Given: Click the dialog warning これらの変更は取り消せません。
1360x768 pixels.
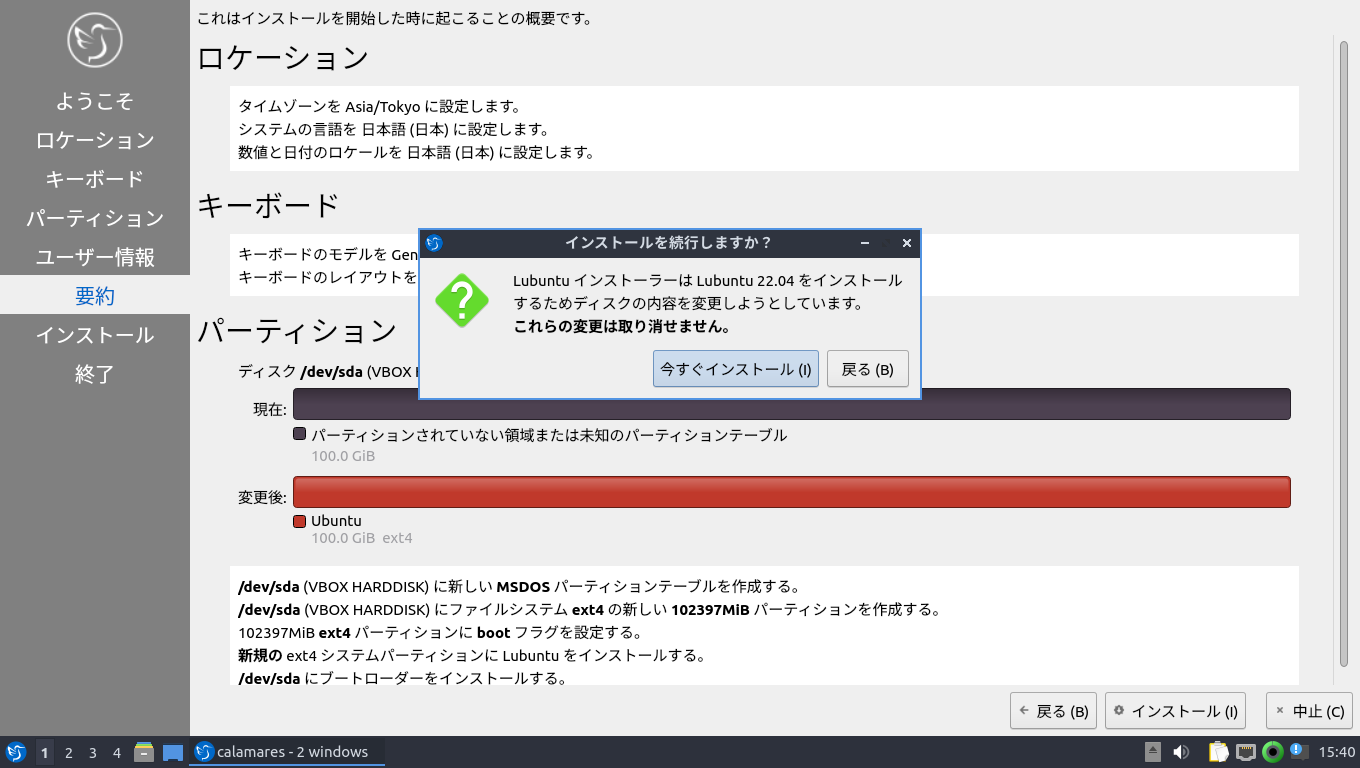Looking at the screenshot, I should pyautogui.click(x=622, y=326).
